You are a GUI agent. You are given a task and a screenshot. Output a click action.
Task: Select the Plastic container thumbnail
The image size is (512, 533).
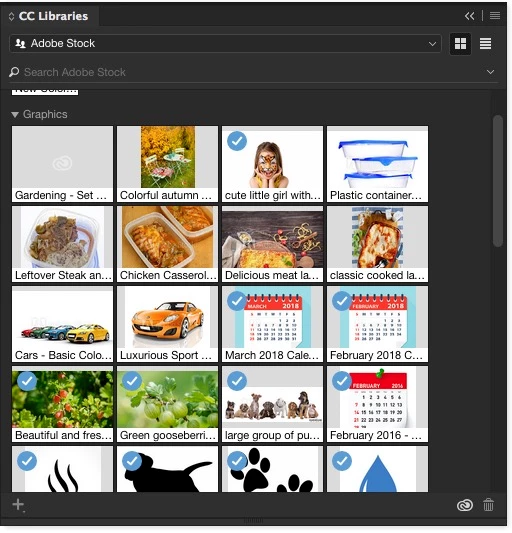(377, 164)
